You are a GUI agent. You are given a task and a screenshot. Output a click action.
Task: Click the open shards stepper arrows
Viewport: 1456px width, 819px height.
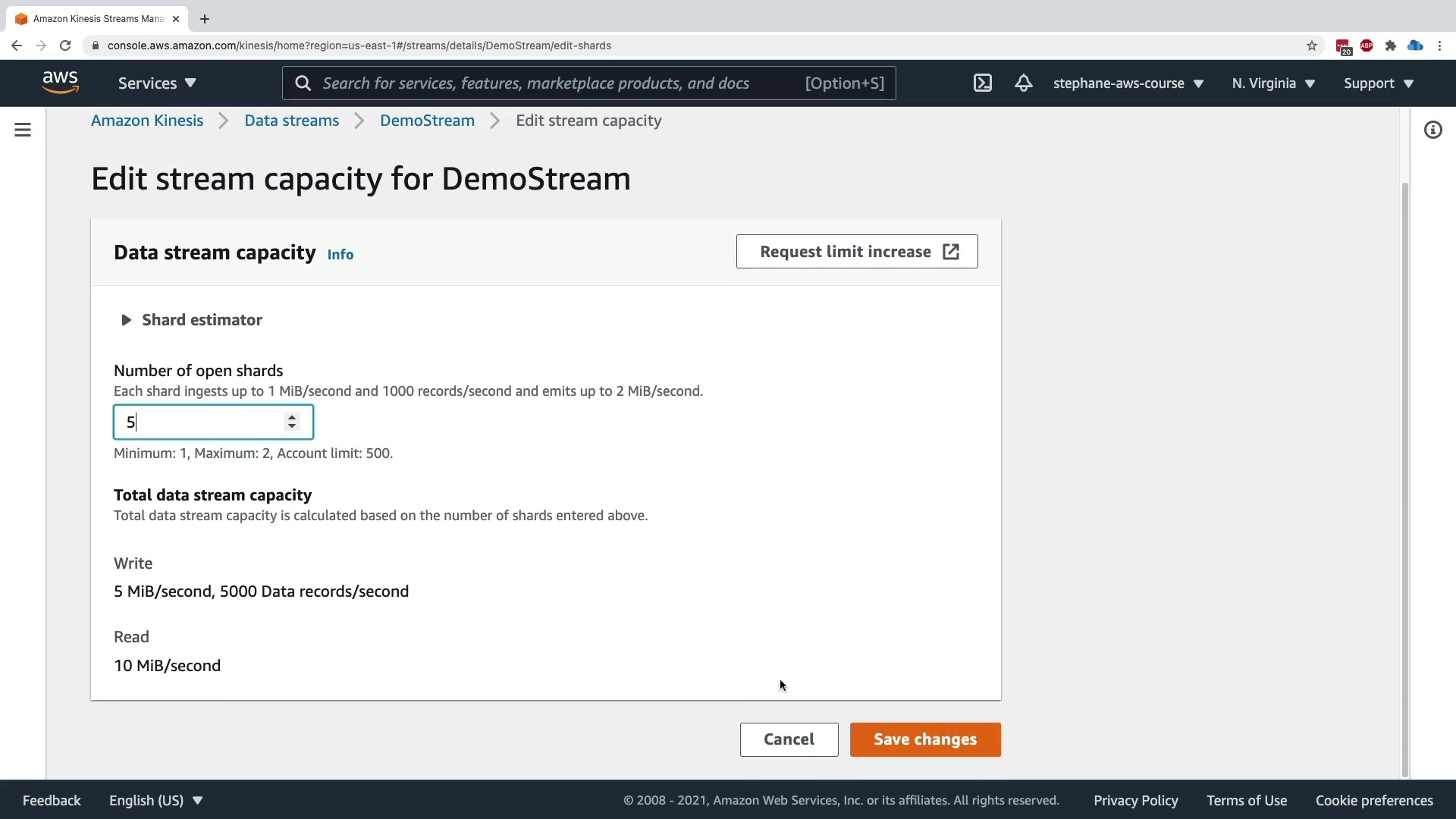pyautogui.click(x=292, y=422)
